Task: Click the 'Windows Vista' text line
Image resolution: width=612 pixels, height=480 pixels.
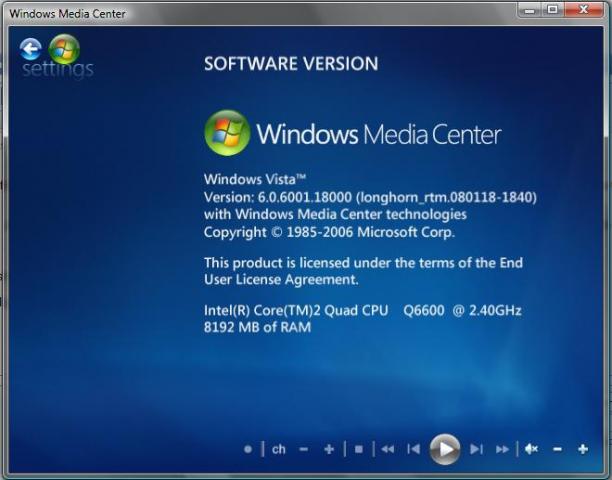Action: click(x=254, y=179)
